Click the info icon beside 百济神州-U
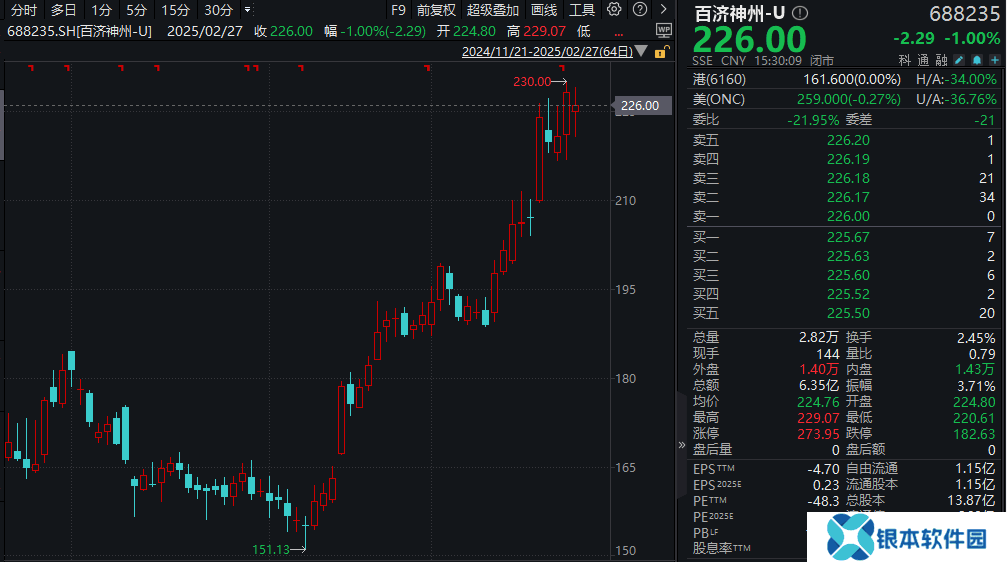This screenshot has height=562, width=1007. point(798,14)
